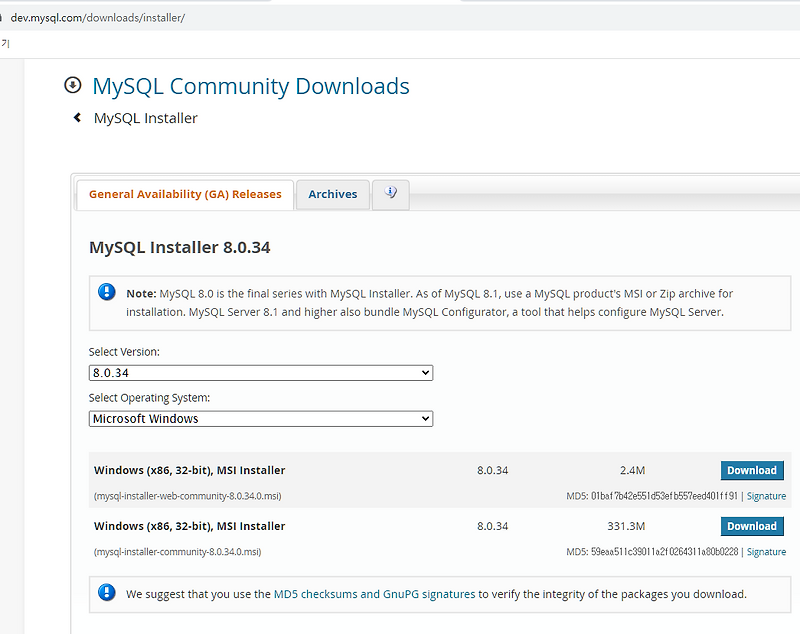Expand the Microsoft Windows combo box arrow
Viewport: 800px width, 634px height.
tap(424, 418)
